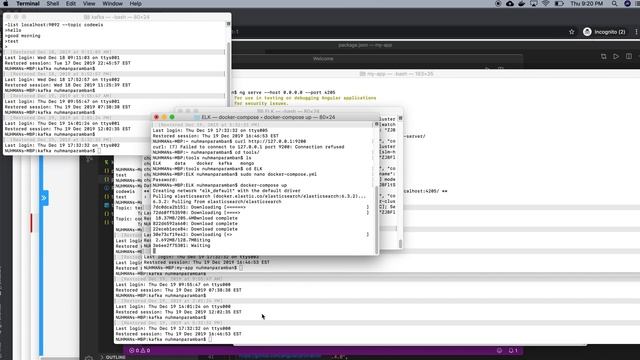Viewport: 640px width, 360px height.
Task: Click the kafka terminal split-pane icon
Action: [228, 24]
